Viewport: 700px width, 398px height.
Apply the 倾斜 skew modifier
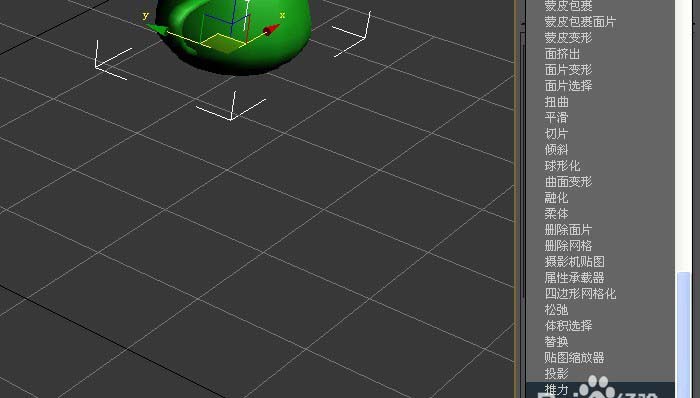[557, 150]
